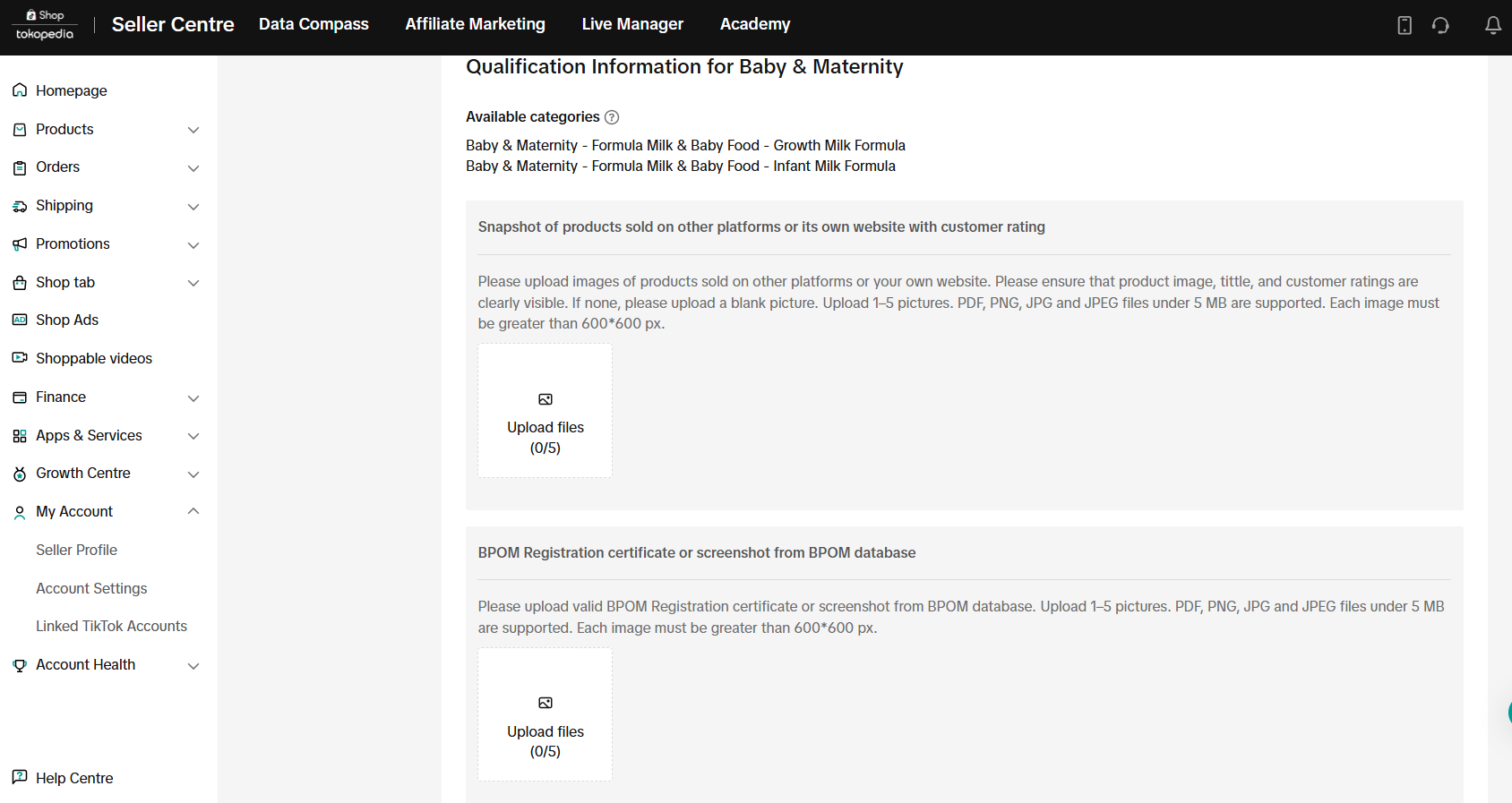Image resolution: width=1512 pixels, height=803 pixels.
Task: Open Live Manager from the top bar
Action: pos(632,24)
